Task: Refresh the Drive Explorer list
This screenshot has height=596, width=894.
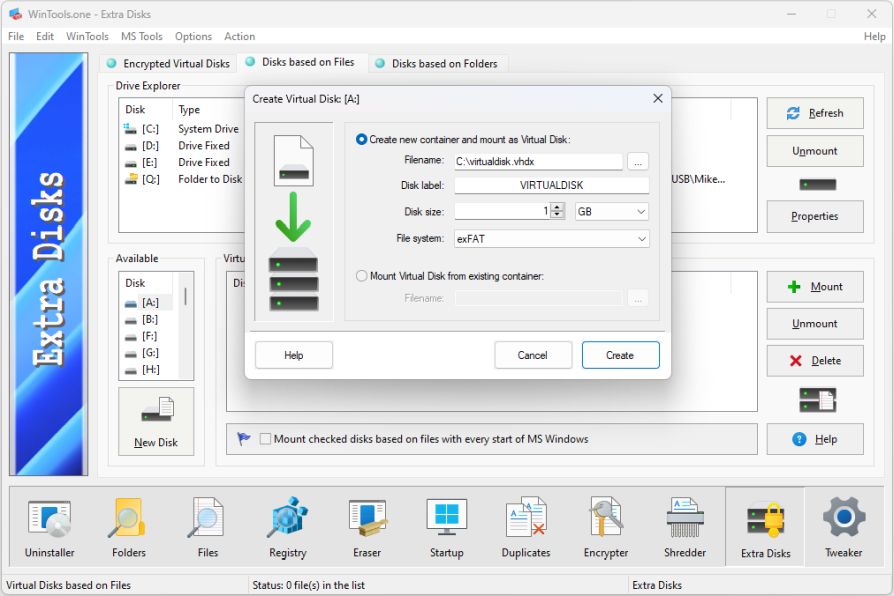Action: [815, 113]
